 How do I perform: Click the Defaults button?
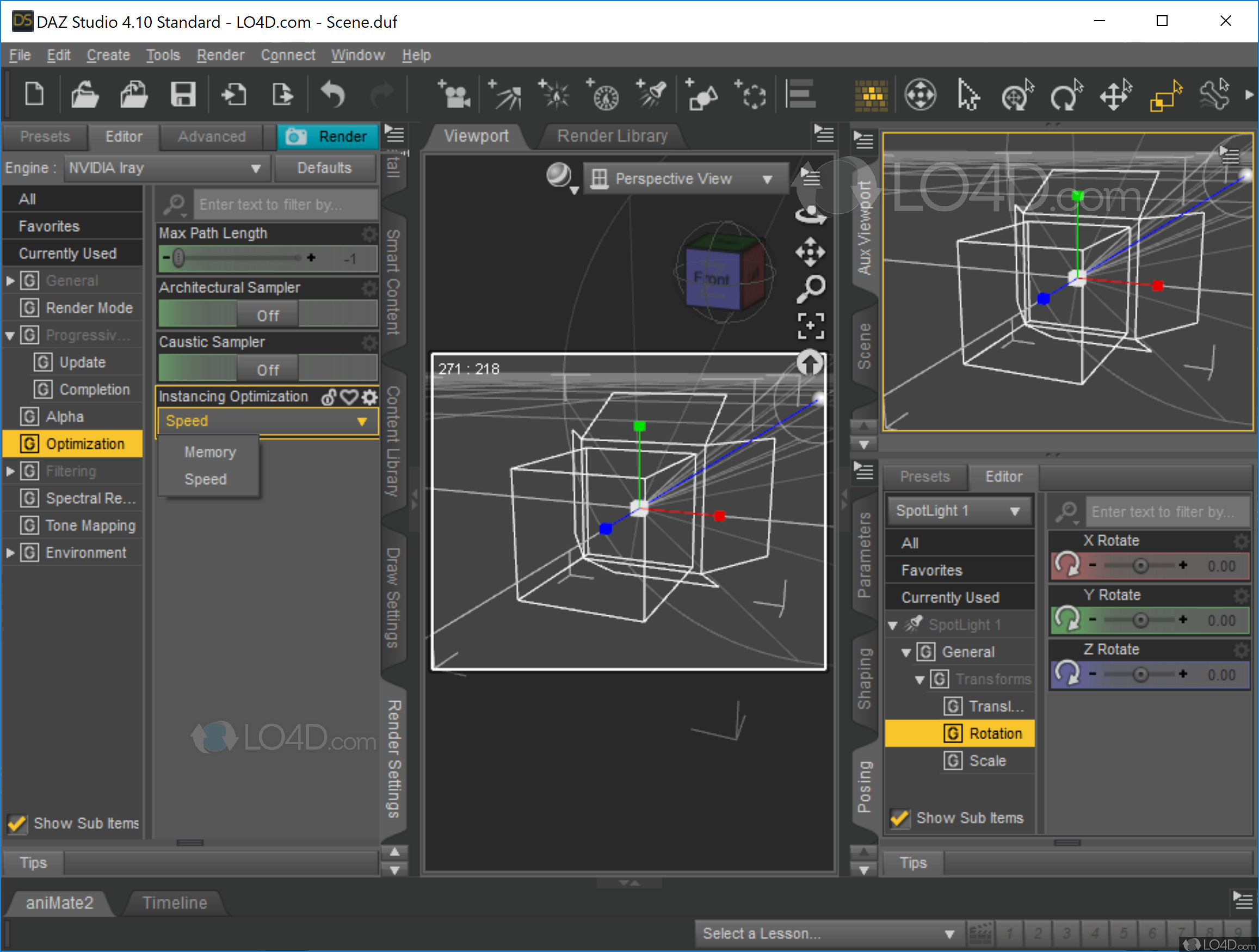(325, 168)
